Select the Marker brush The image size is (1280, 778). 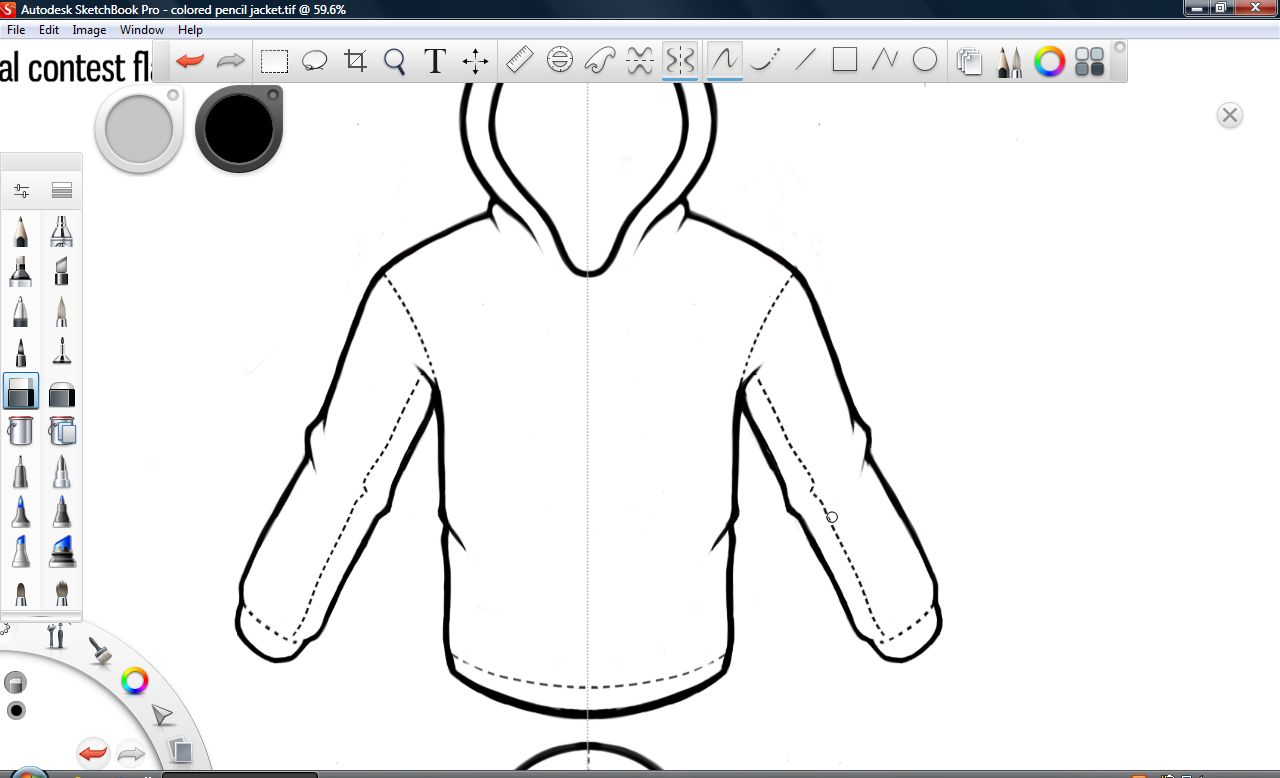pyautogui.click(x=21, y=271)
